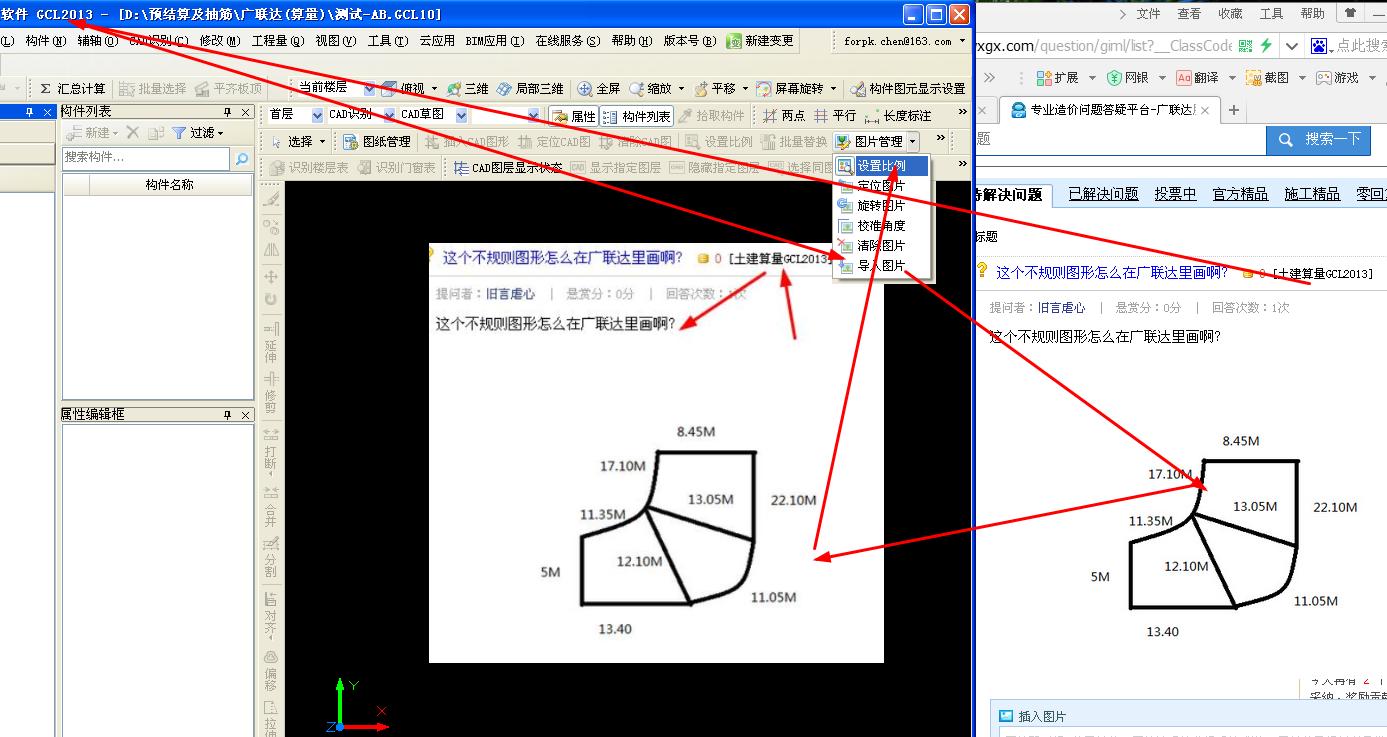Viewport: 1387px width, 737px height.
Task: Open the browser 收藏 menu
Action: pos(1230,14)
